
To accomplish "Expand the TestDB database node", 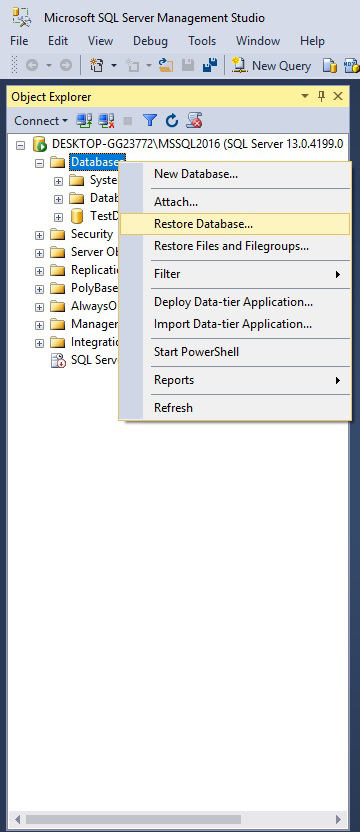I will pyautogui.click(x=58, y=217).
